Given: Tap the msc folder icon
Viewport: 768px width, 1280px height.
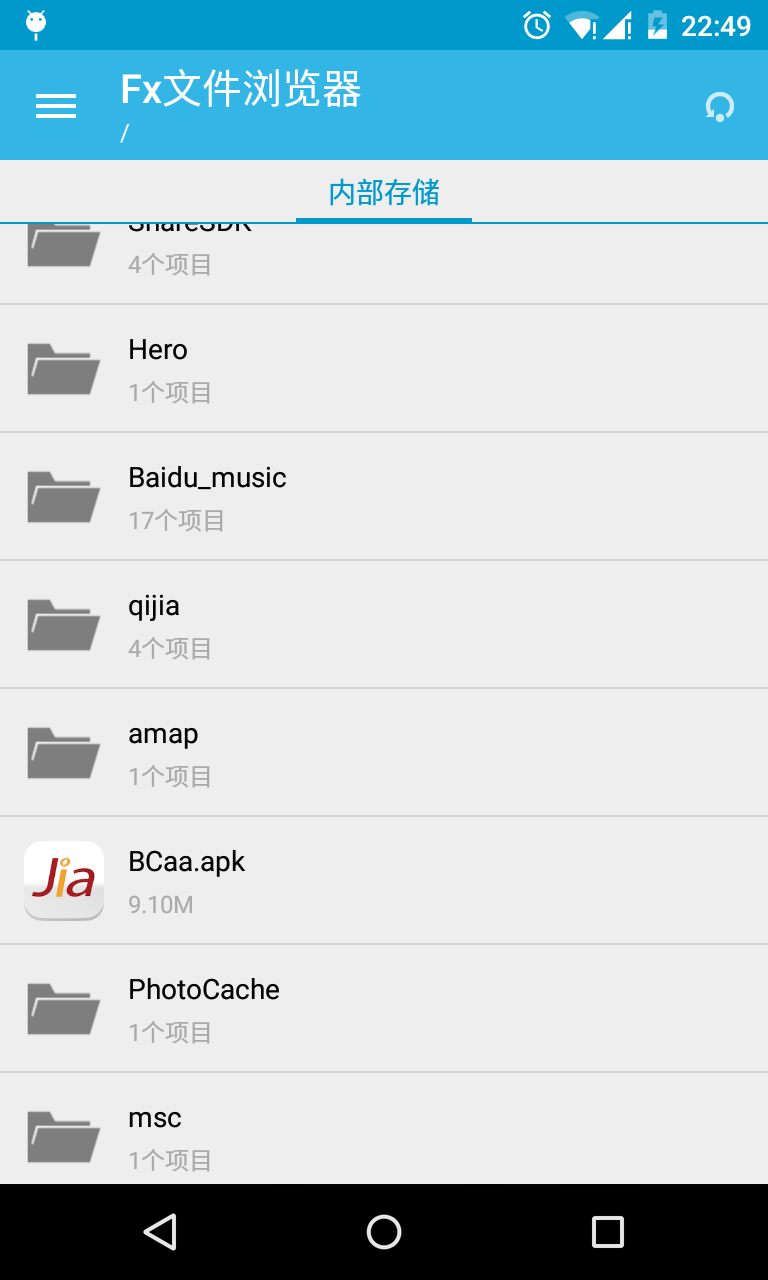Looking at the screenshot, I should point(64,1136).
